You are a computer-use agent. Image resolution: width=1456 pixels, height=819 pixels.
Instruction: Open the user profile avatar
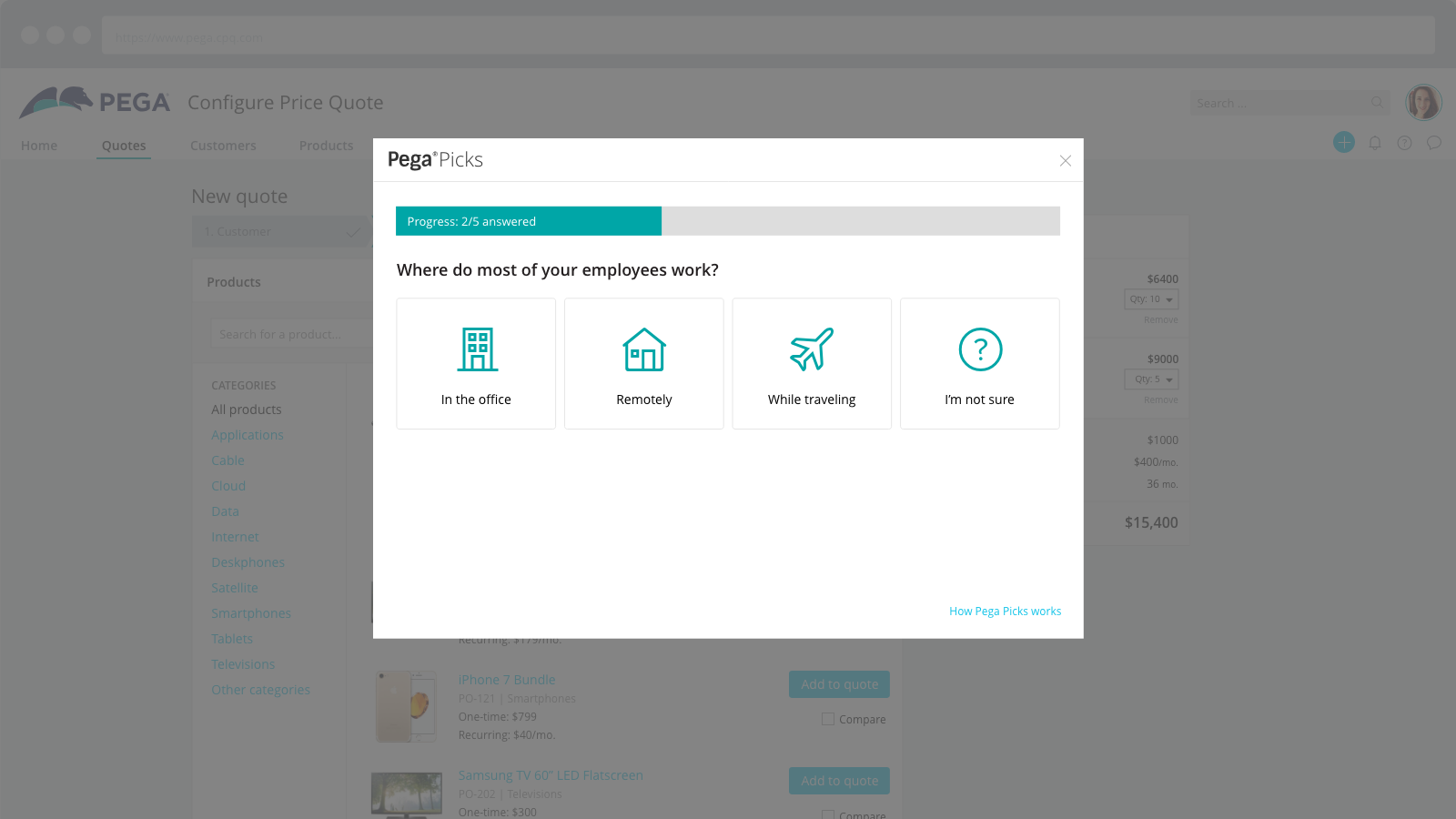1423,102
